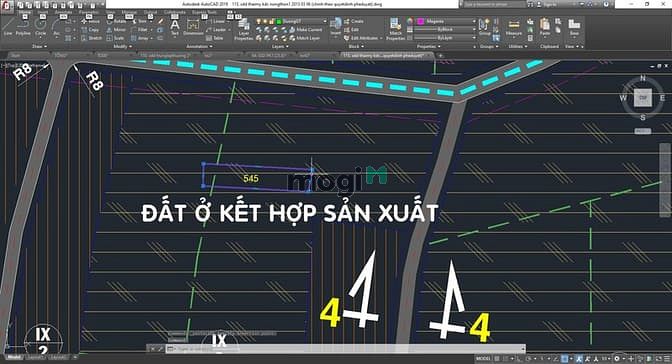672x364 pixels.
Task: Click Match Layer button
Action: [x=305, y=38]
